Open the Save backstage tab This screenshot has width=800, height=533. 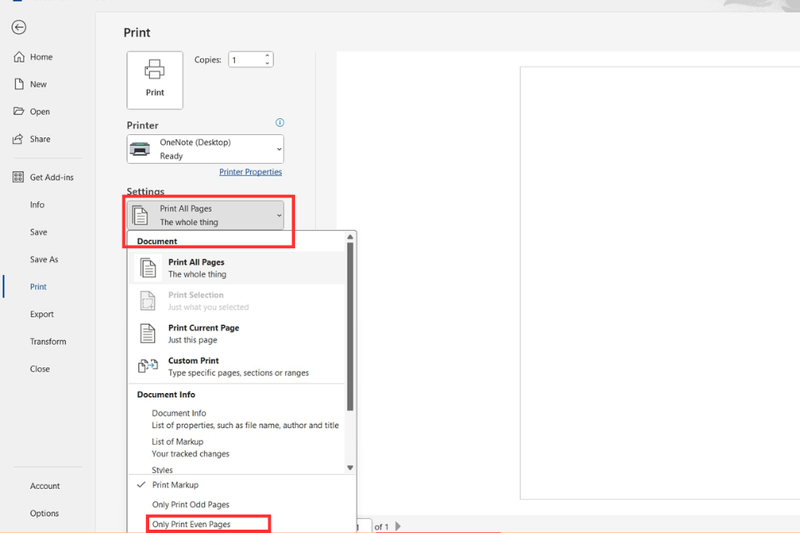click(38, 232)
